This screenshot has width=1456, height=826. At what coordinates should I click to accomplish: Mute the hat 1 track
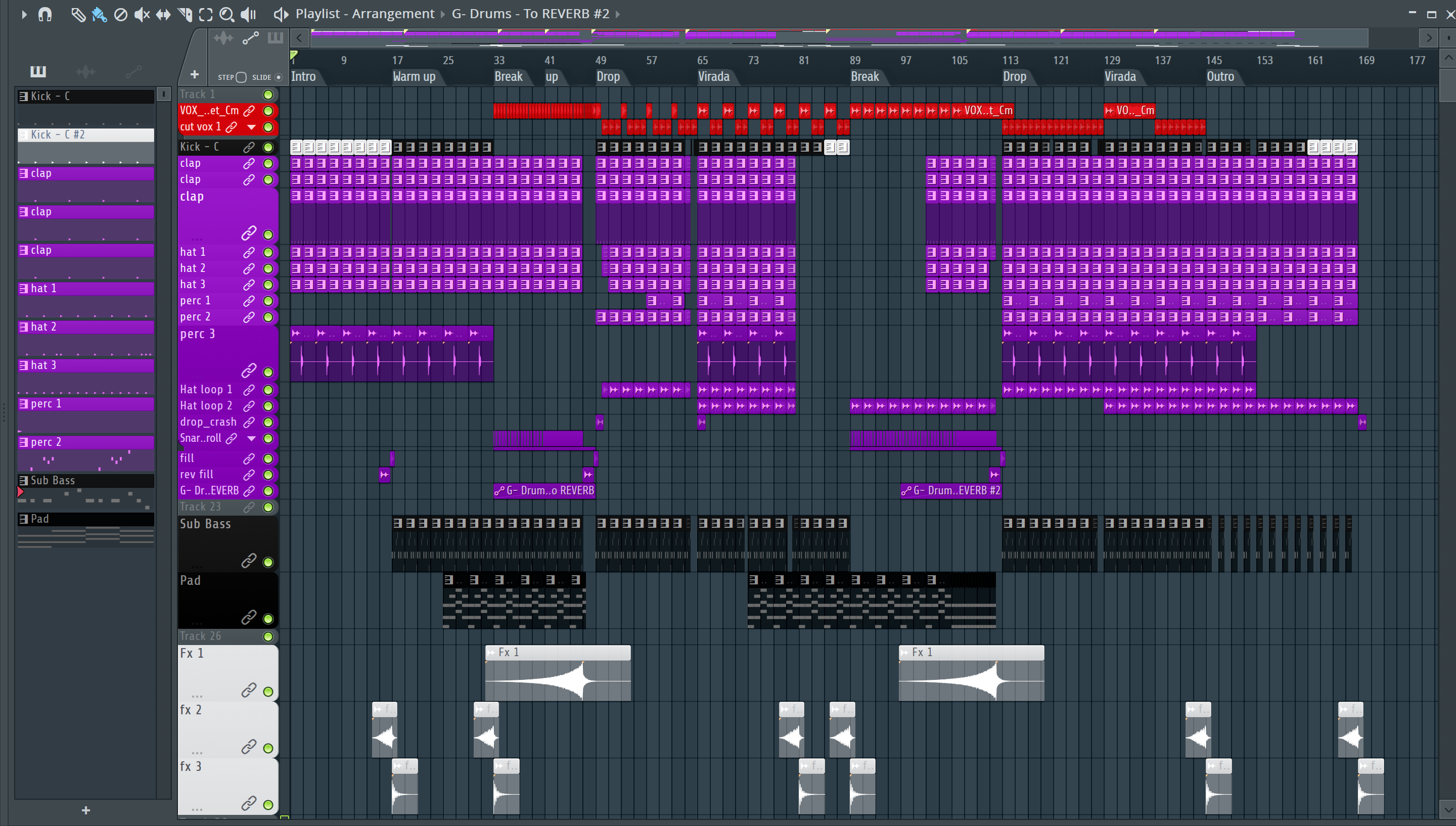(x=268, y=252)
